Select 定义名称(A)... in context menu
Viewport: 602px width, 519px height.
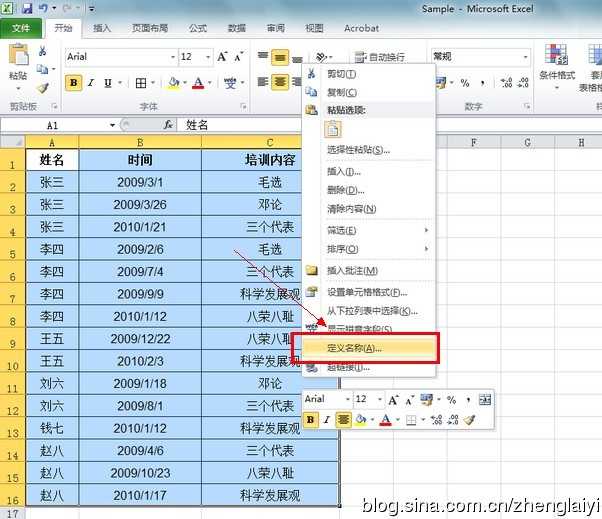click(369, 348)
